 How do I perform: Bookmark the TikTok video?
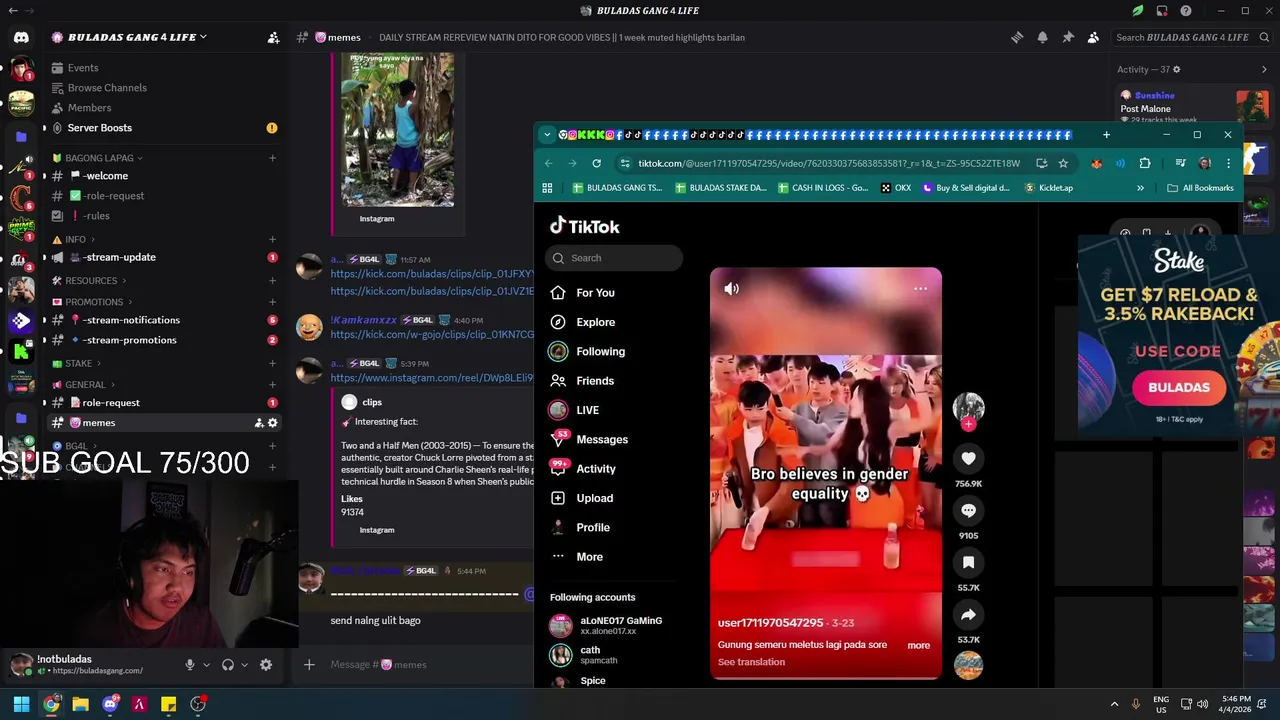point(968,563)
